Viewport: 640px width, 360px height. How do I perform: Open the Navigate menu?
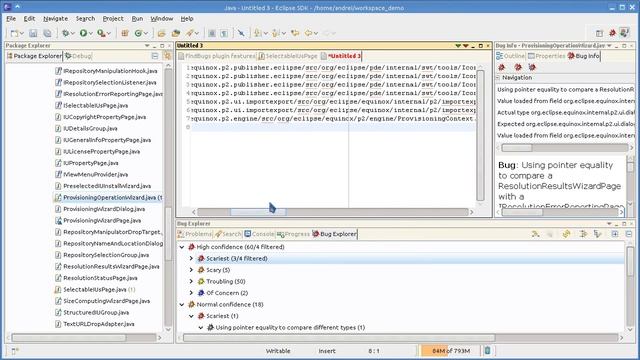click(56, 19)
